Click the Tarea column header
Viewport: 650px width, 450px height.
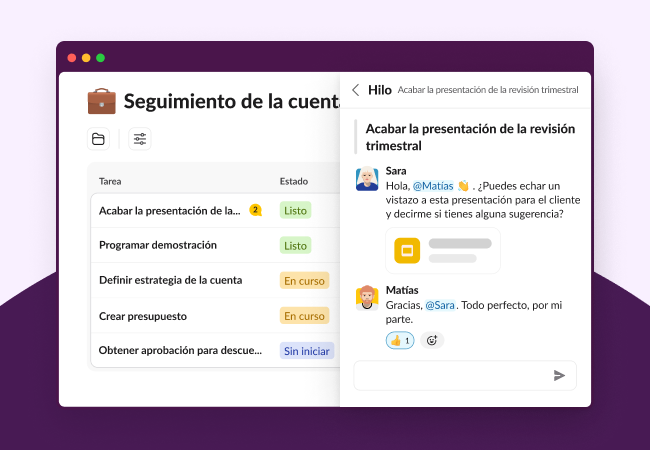pos(109,181)
